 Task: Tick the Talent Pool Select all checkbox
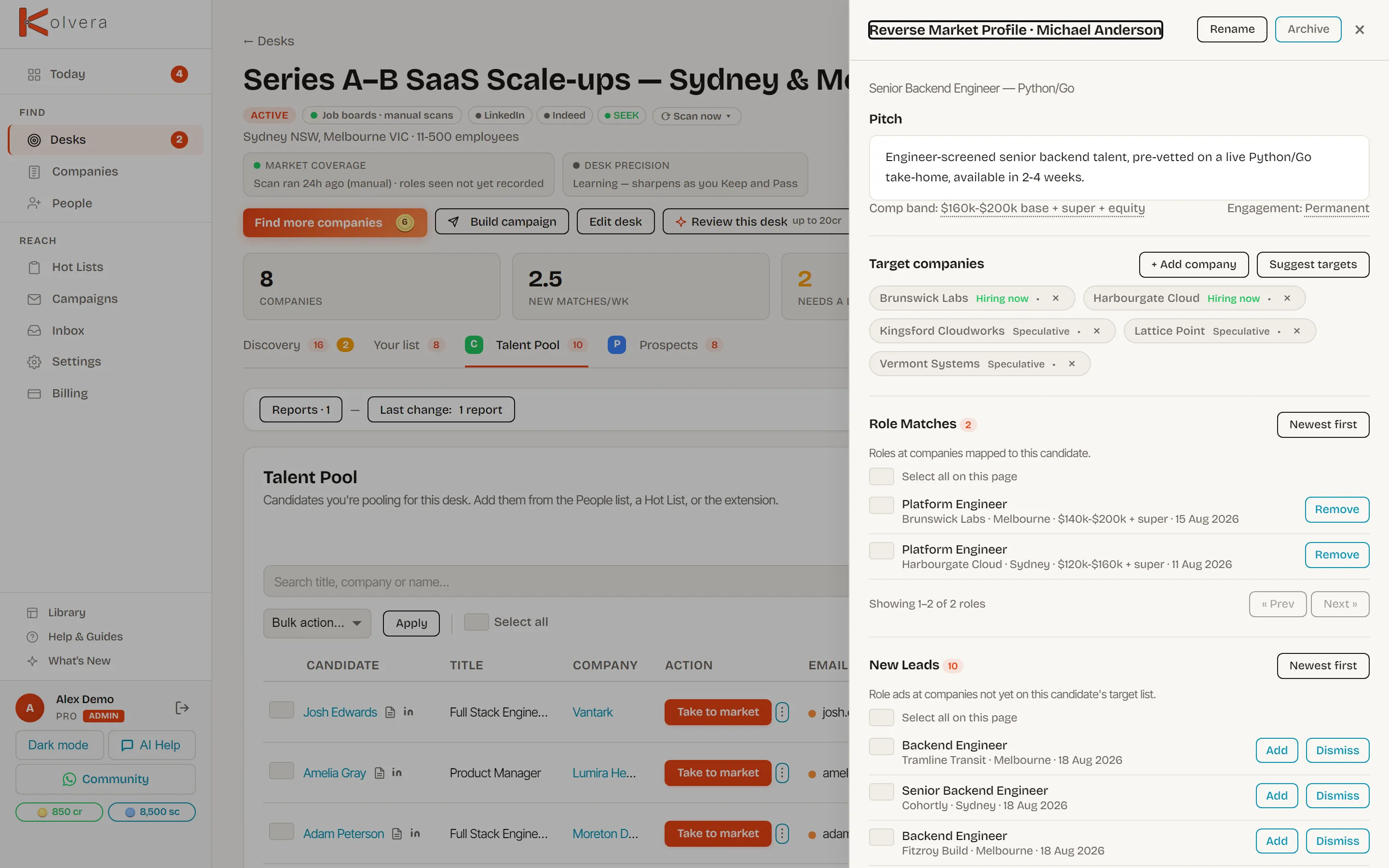pyautogui.click(x=476, y=622)
